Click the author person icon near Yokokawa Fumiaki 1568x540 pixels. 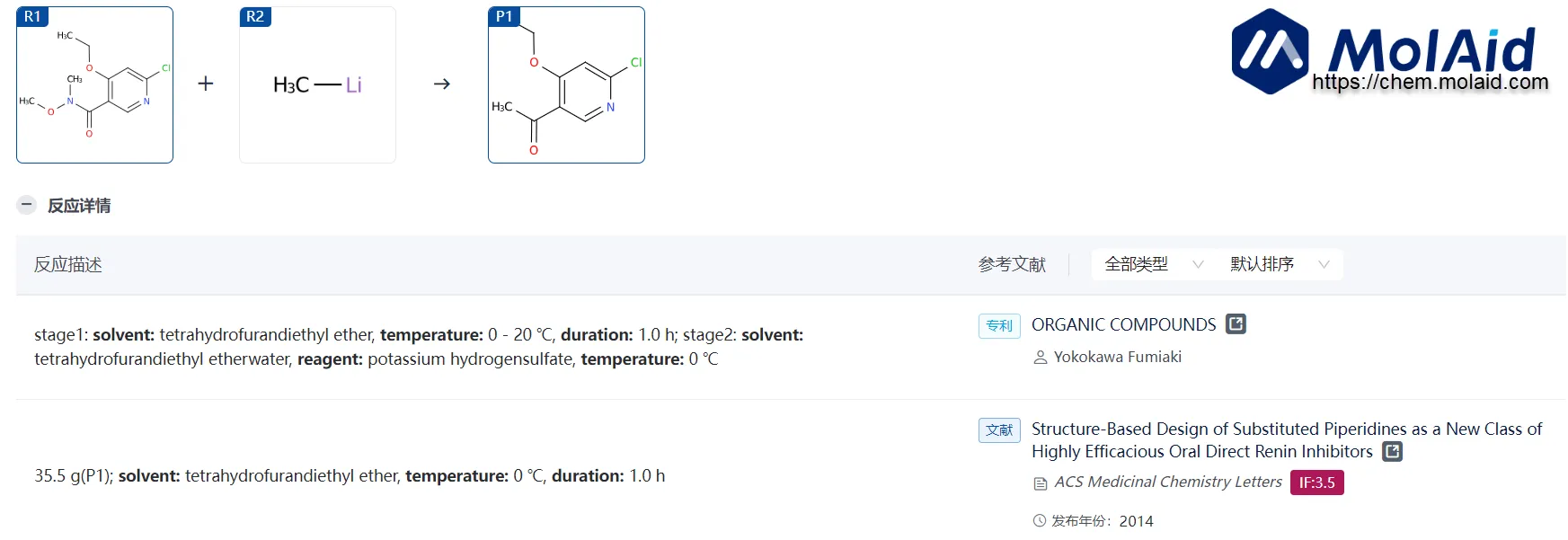(x=1041, y=358)
